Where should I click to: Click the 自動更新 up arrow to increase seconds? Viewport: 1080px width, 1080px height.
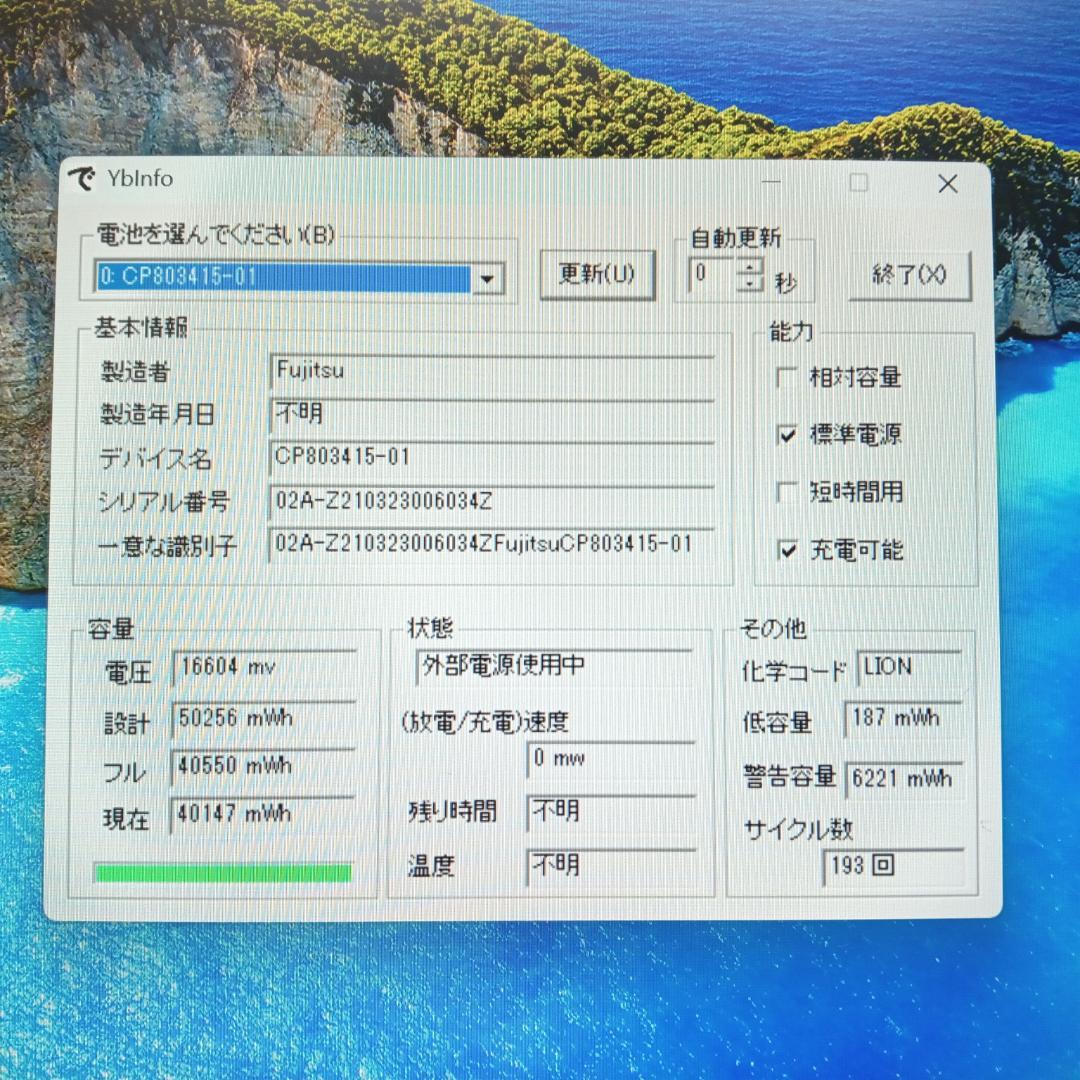pyautogui.click(x=747, y=268)
